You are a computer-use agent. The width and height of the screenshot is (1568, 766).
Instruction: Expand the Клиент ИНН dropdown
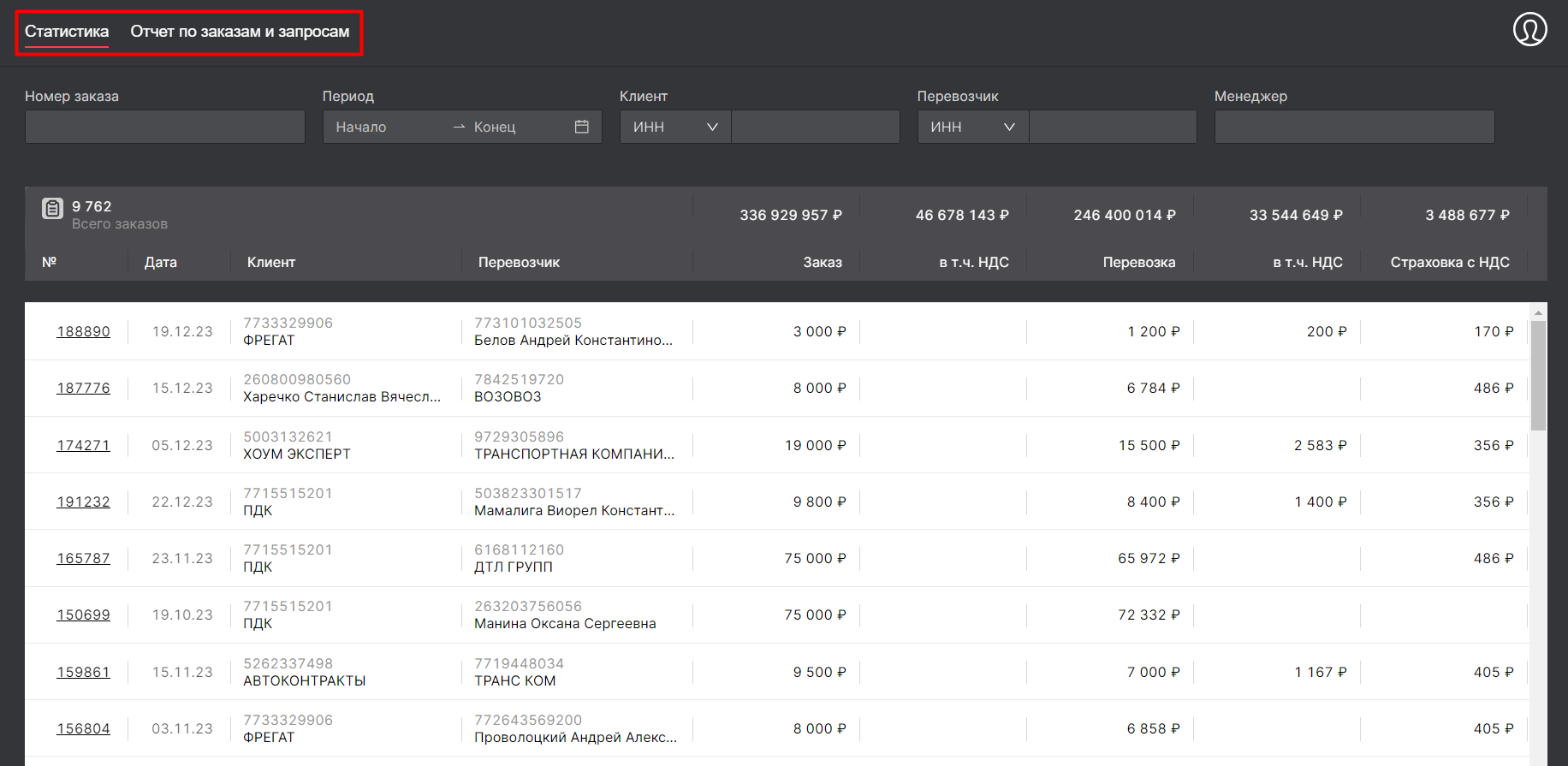[675, 127]
